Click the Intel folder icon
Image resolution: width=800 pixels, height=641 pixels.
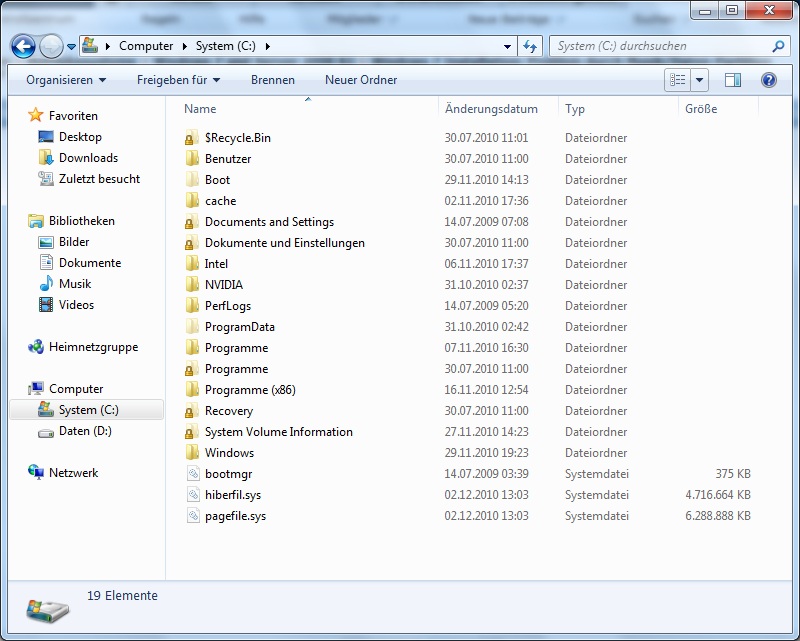(x=192, y=263)
